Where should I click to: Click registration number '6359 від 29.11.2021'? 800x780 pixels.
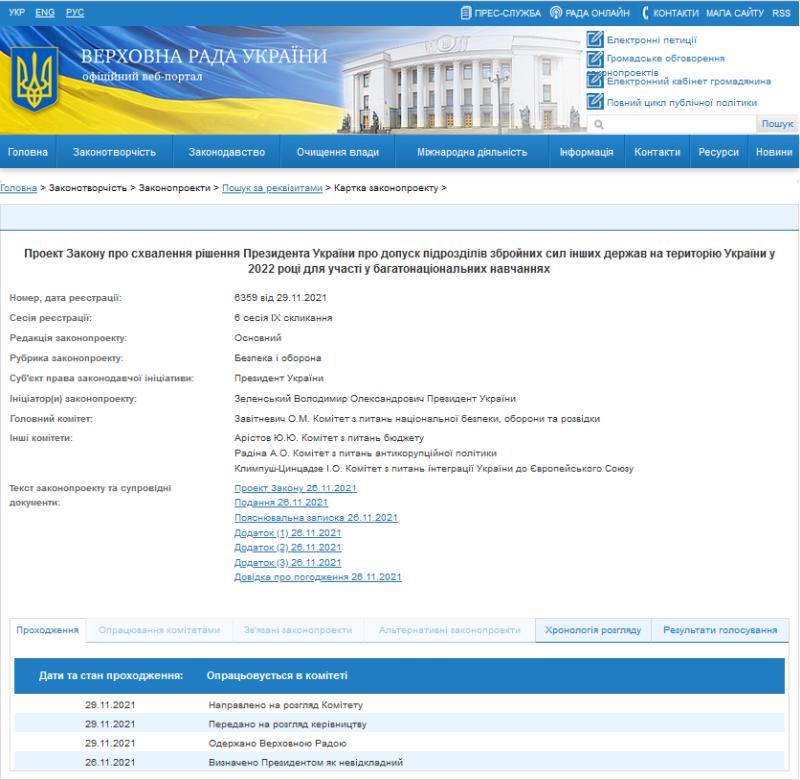pos(281,297)
